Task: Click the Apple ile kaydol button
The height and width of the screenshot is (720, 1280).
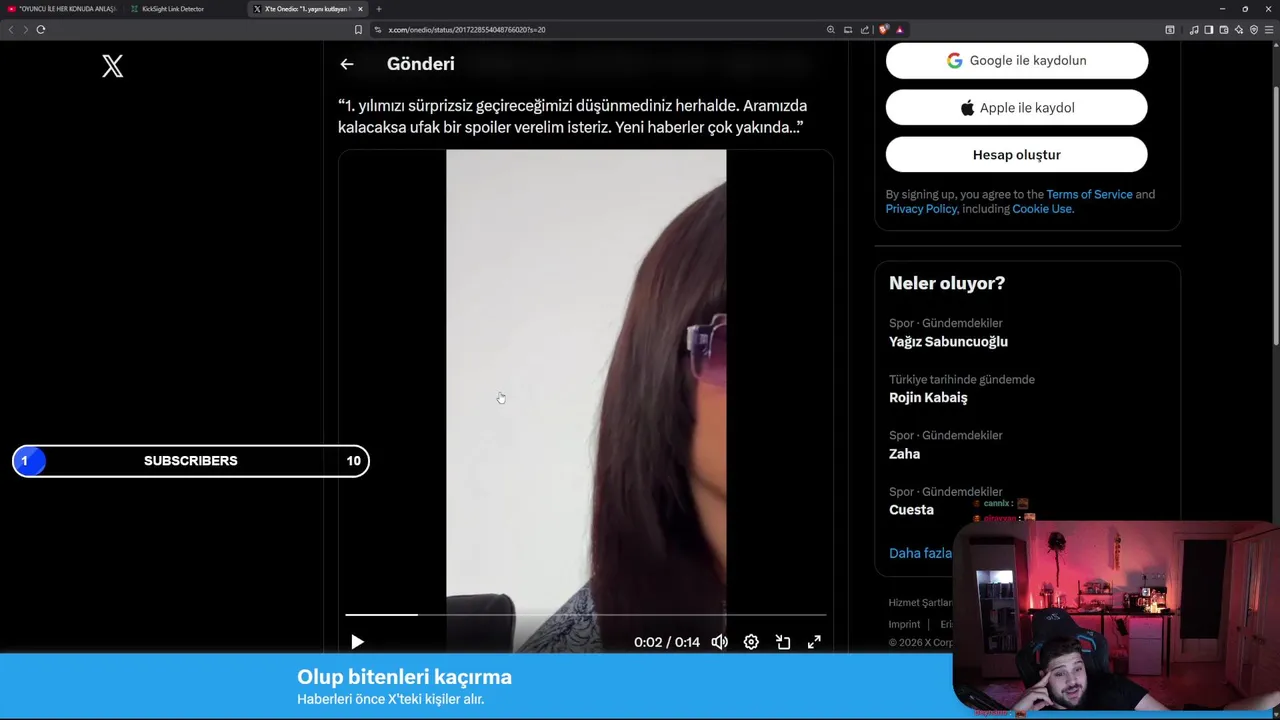Action: [x=1017, y=107]
